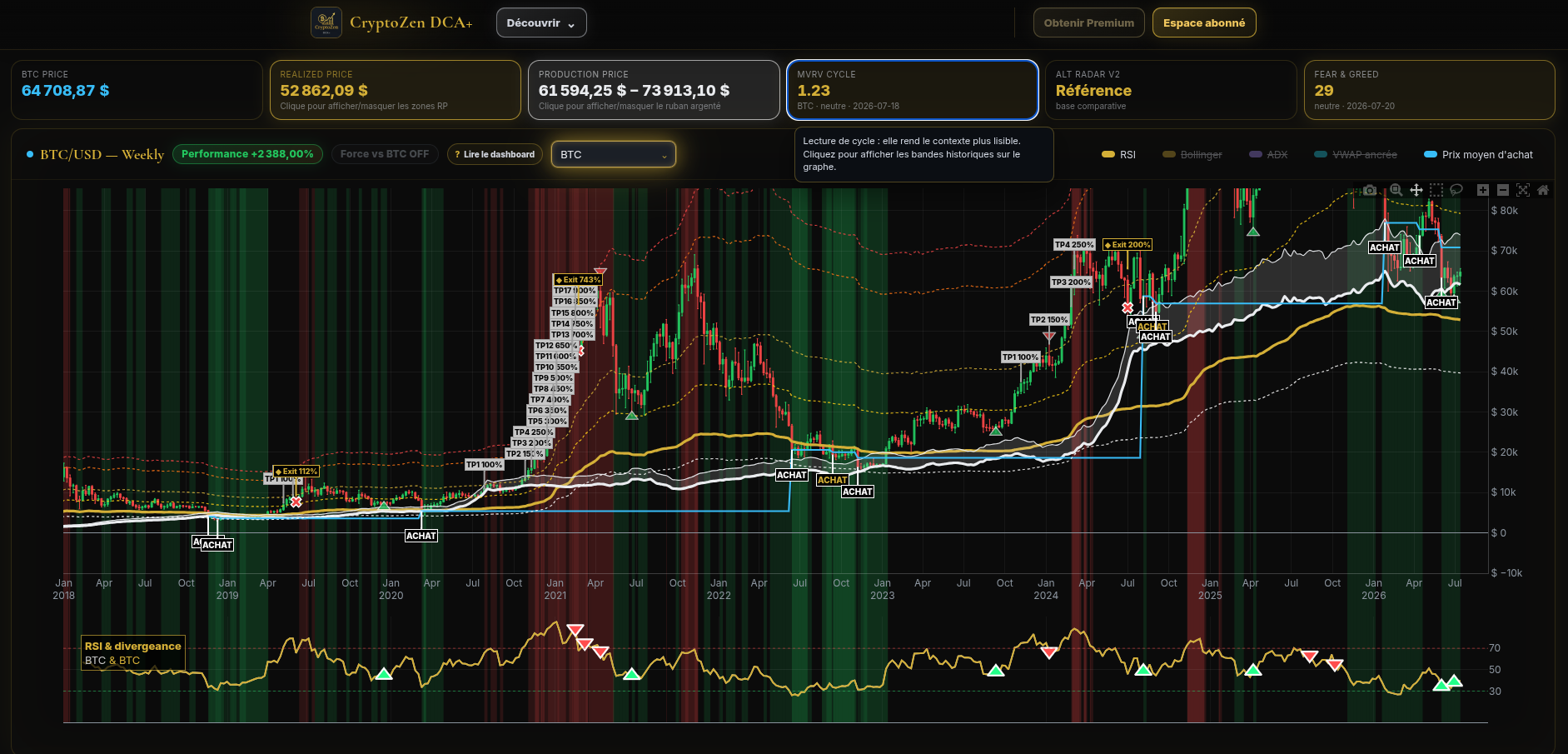Select the $ 80k axis label
Screen dimensions: 1568x754
[1504, 211]
